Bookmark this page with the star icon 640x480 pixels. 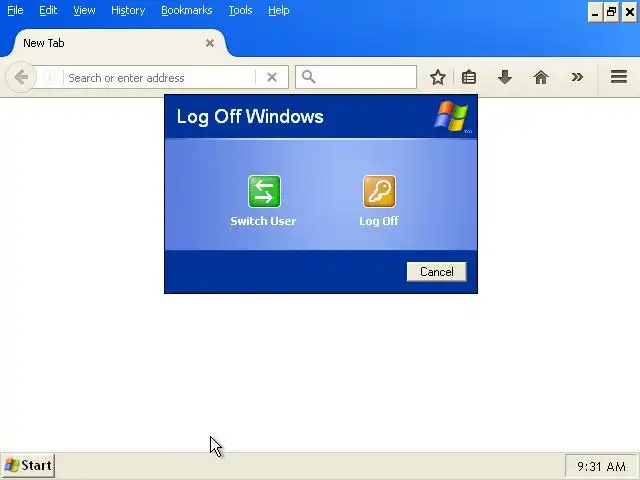tap(438, 77)
